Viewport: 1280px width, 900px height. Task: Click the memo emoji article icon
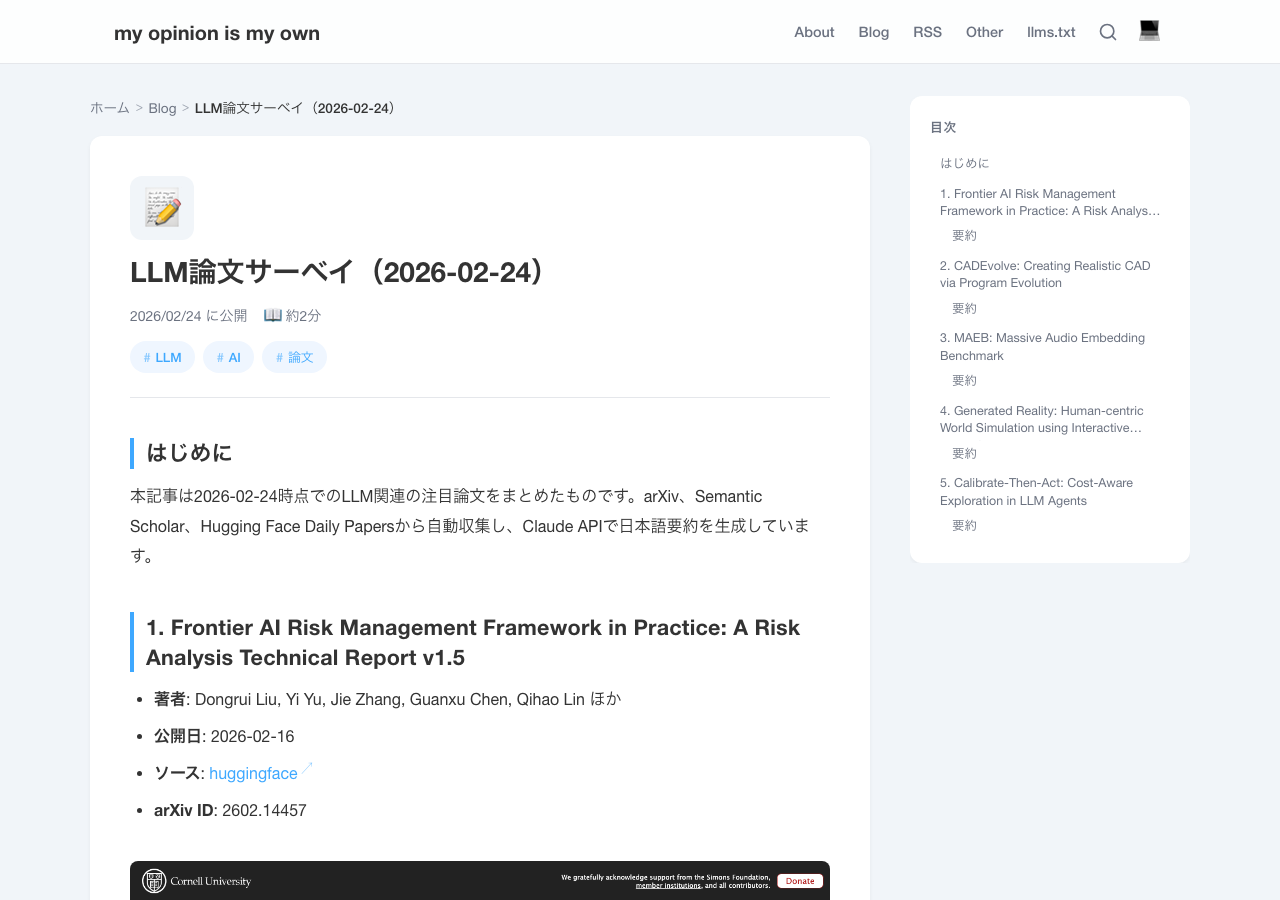(161, 207)
